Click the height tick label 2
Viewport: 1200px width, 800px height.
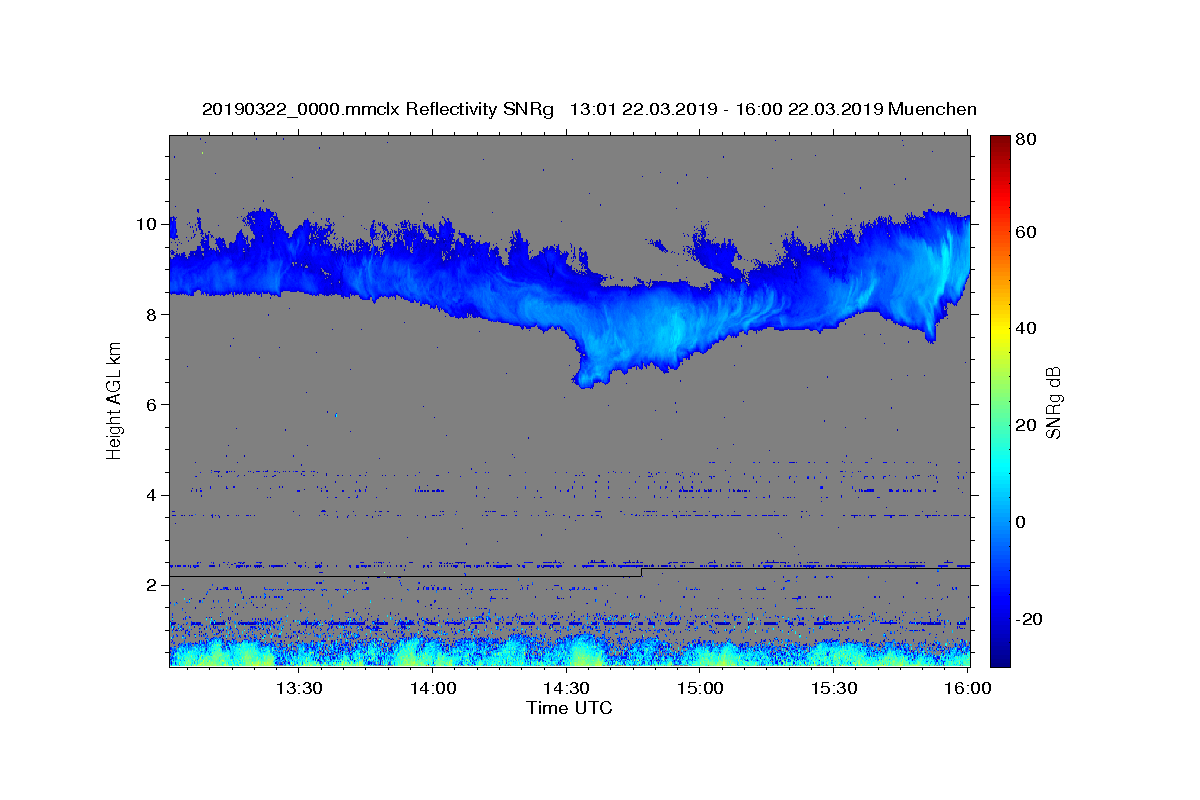[x=151, y=585]
